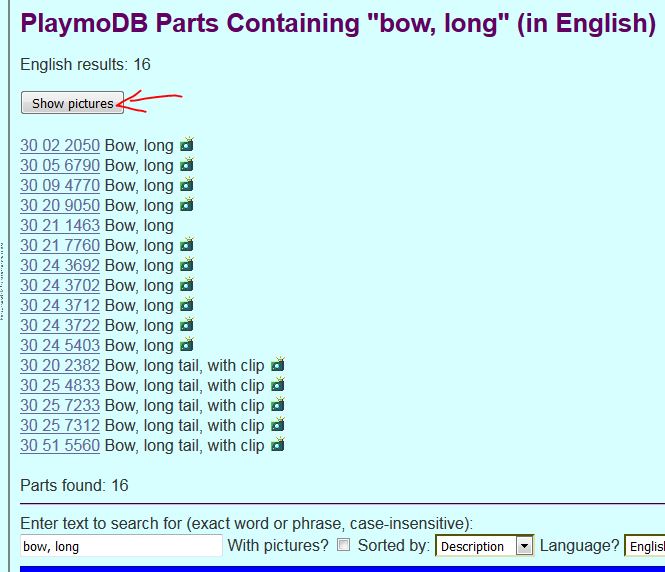Click camera icon beside part 30 02 2050
Viewport: 665px width, 572px height.
coord(186,145)
